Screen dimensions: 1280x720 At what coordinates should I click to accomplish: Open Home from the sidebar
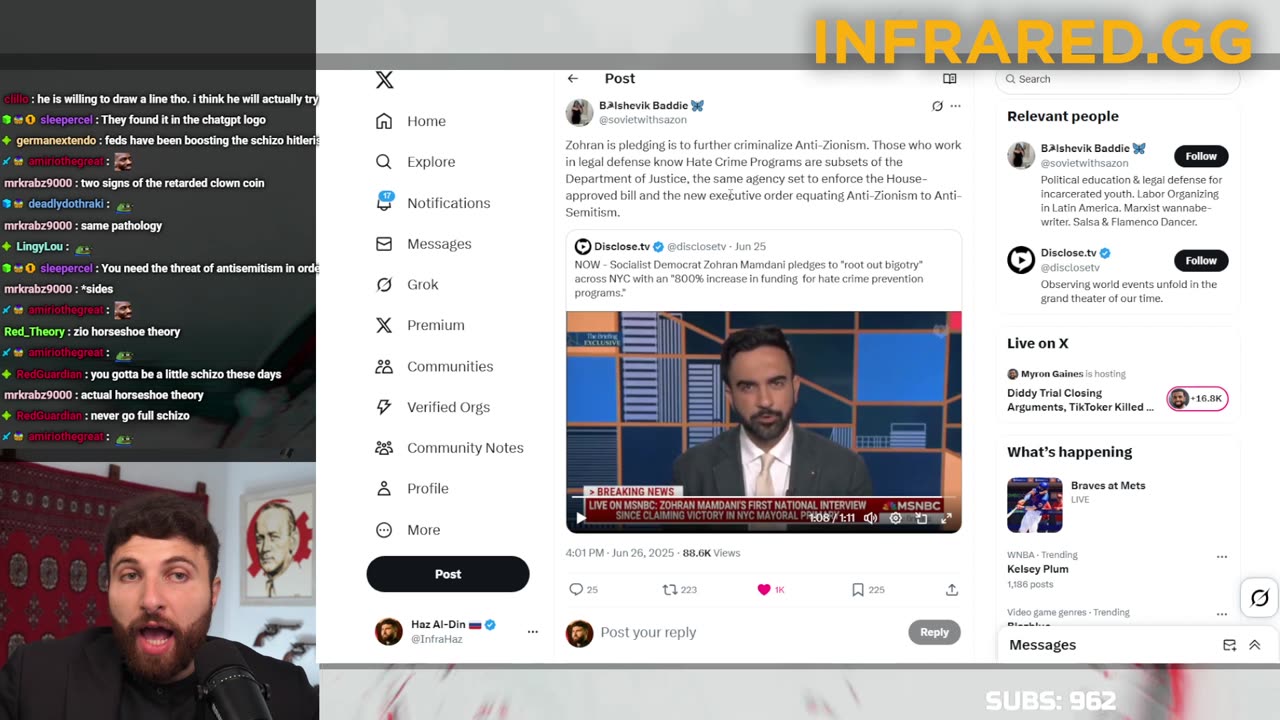click(426, 121)
